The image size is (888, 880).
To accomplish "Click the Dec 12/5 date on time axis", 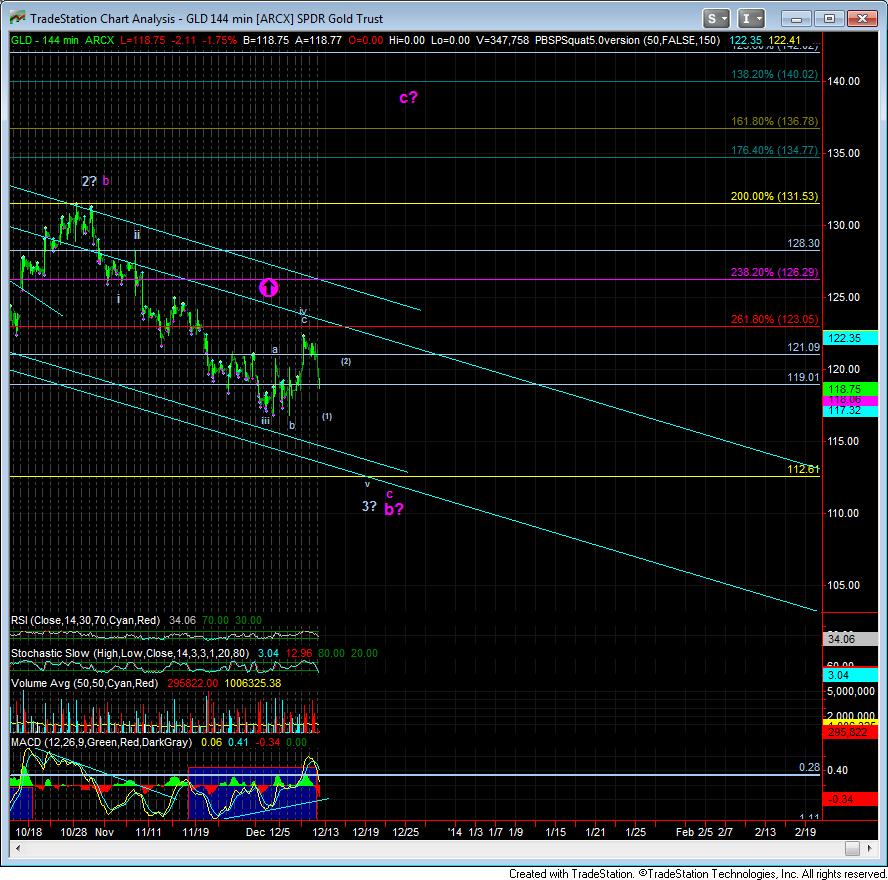I will tap(268, 832).
